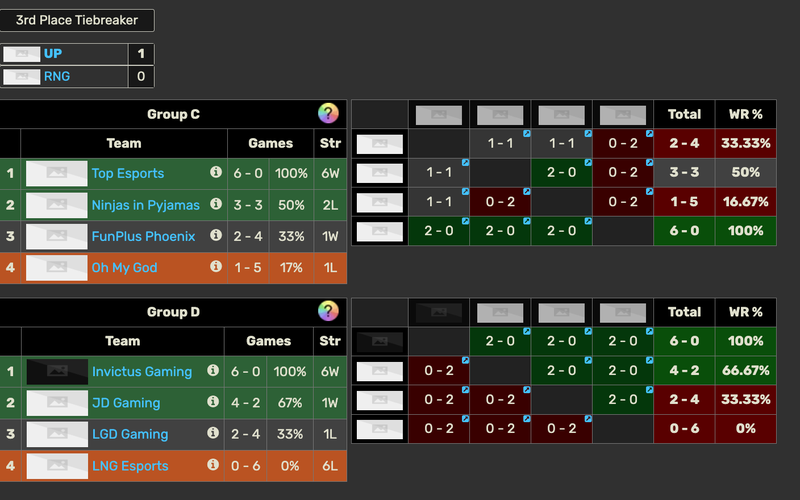Click Group C crosstable 2 - 4 total cell
Image resolution: width=800 pixels, height=500 pixels.
(684, 143)
